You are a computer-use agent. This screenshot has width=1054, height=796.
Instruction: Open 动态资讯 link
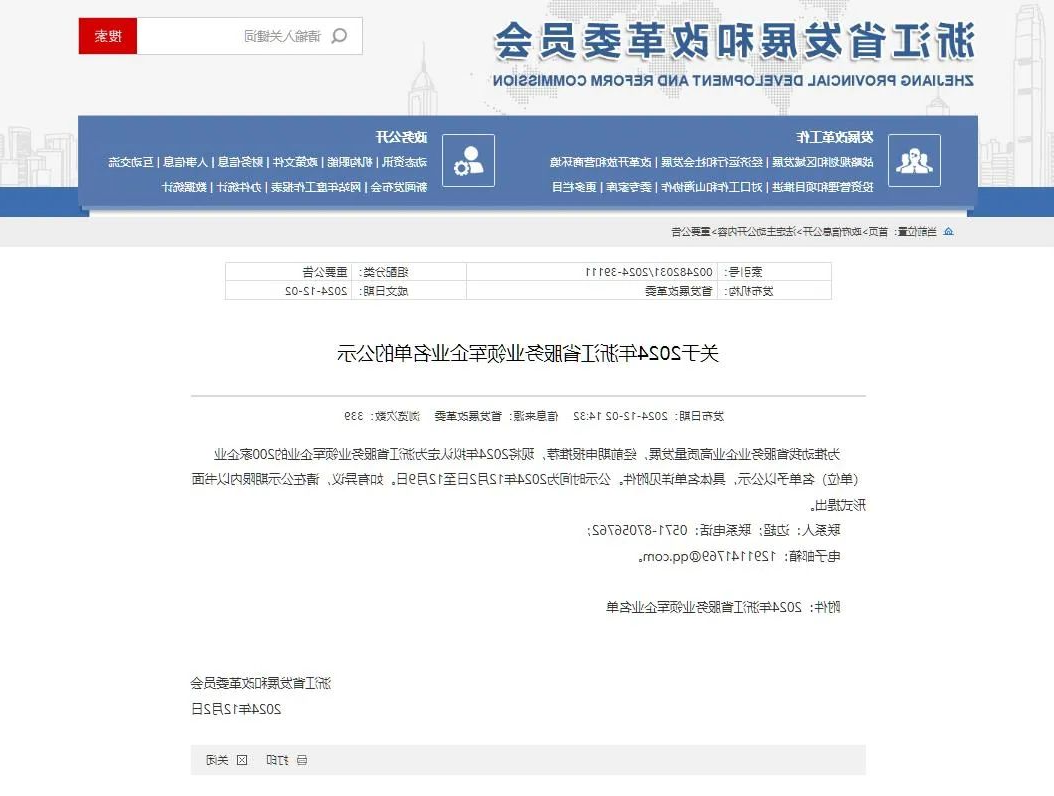tap(405, 162)
